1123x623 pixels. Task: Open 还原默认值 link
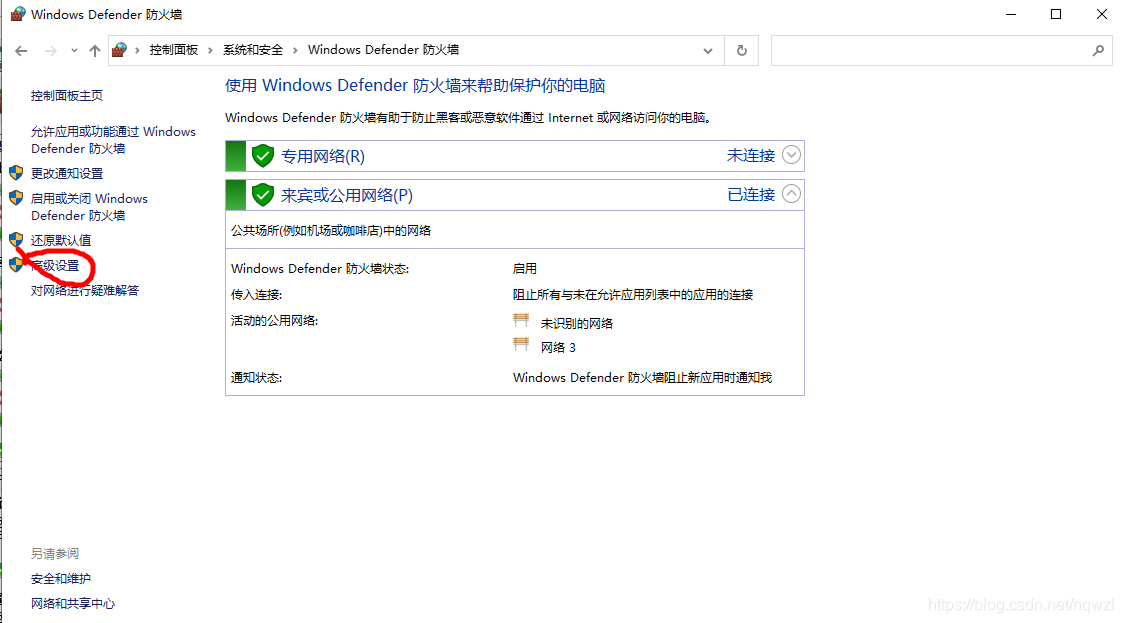tap(61, 241)
